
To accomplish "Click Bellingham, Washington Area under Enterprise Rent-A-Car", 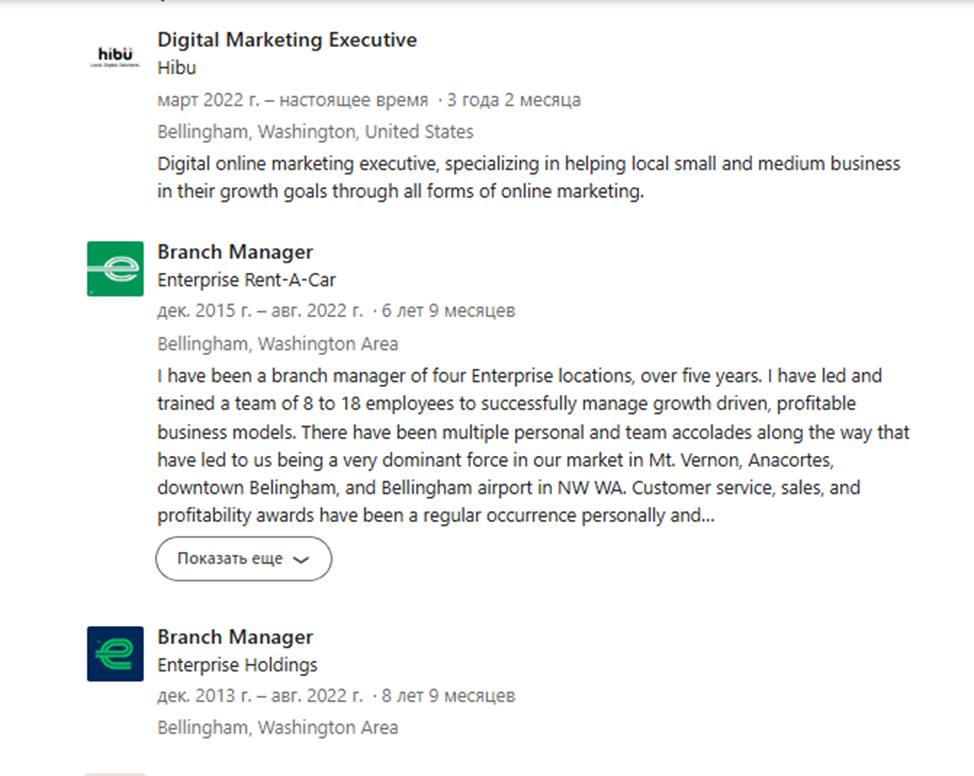I will pos(278,344).
